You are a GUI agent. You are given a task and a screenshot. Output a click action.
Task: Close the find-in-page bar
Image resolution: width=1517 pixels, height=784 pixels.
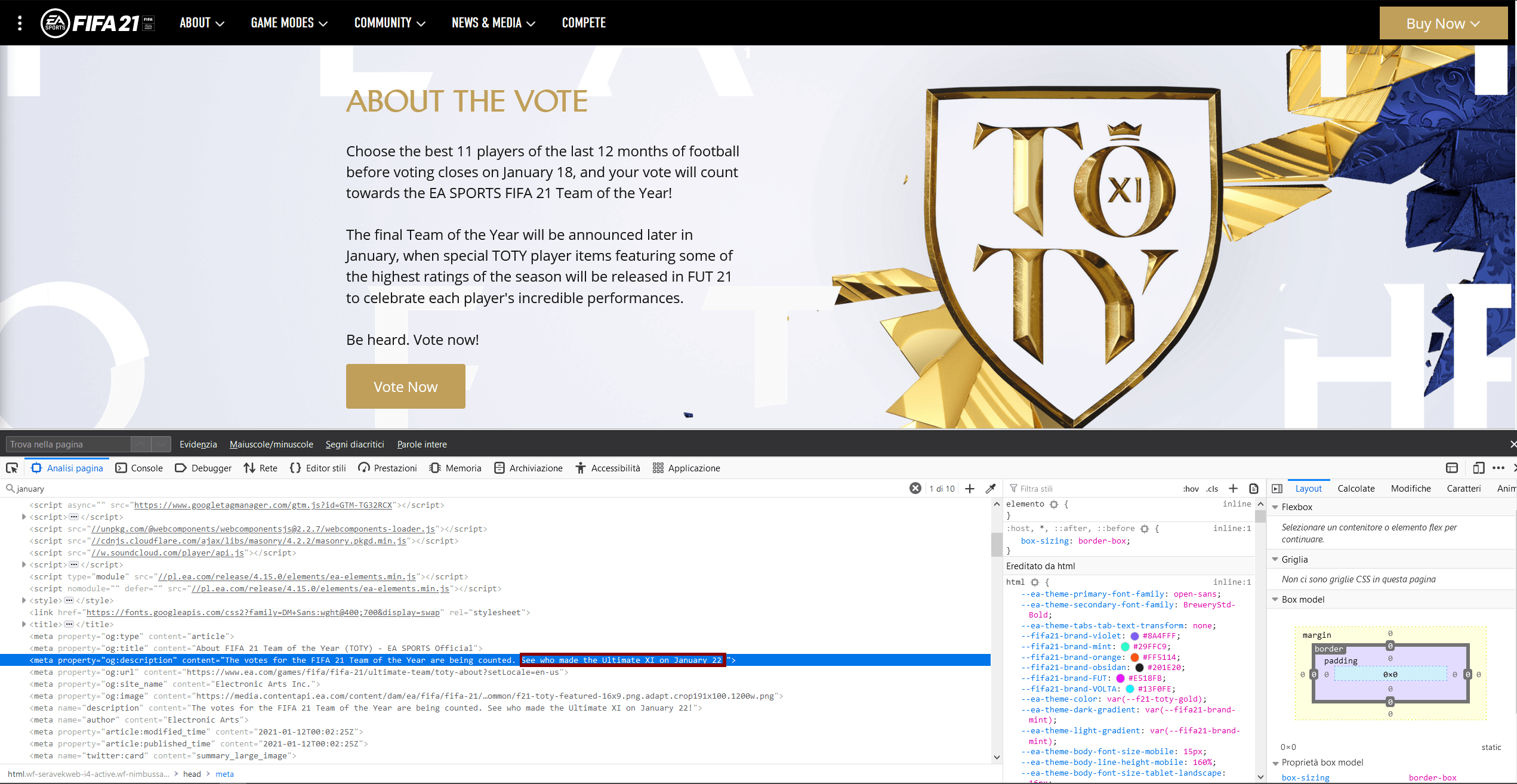pos(1513,445)
